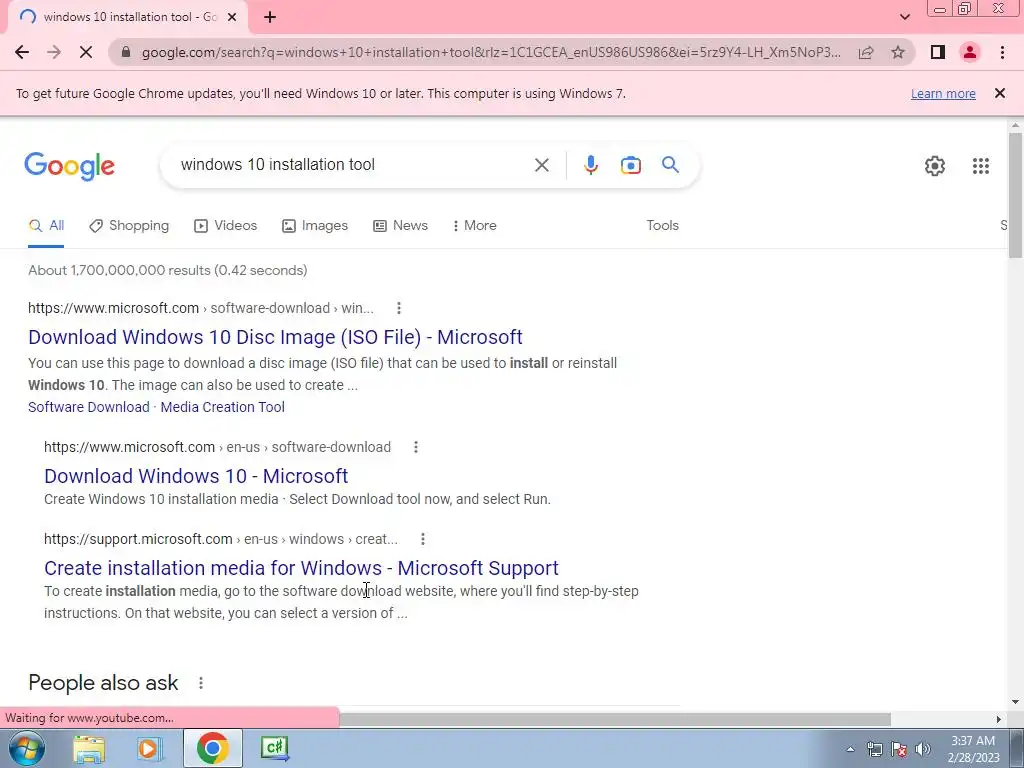Click the Learn more link in update banner
This screenshot has height=768, width=1024.
tap(943, 93)
